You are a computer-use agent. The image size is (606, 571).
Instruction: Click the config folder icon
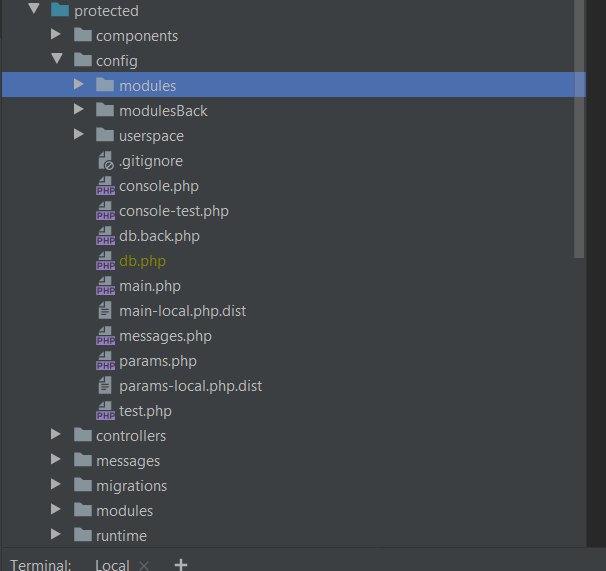click(83, 60)
